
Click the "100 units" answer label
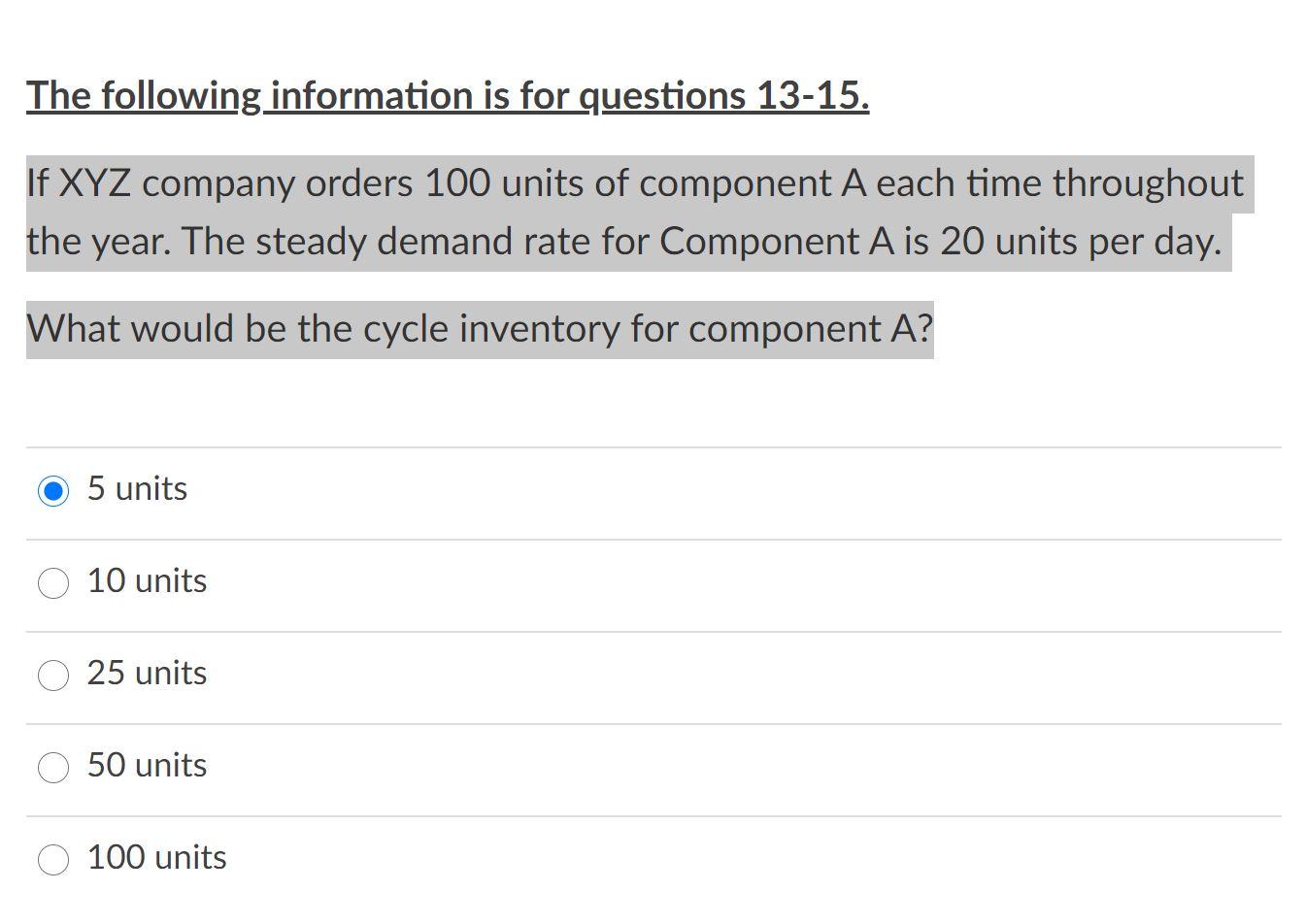point(155,858)
